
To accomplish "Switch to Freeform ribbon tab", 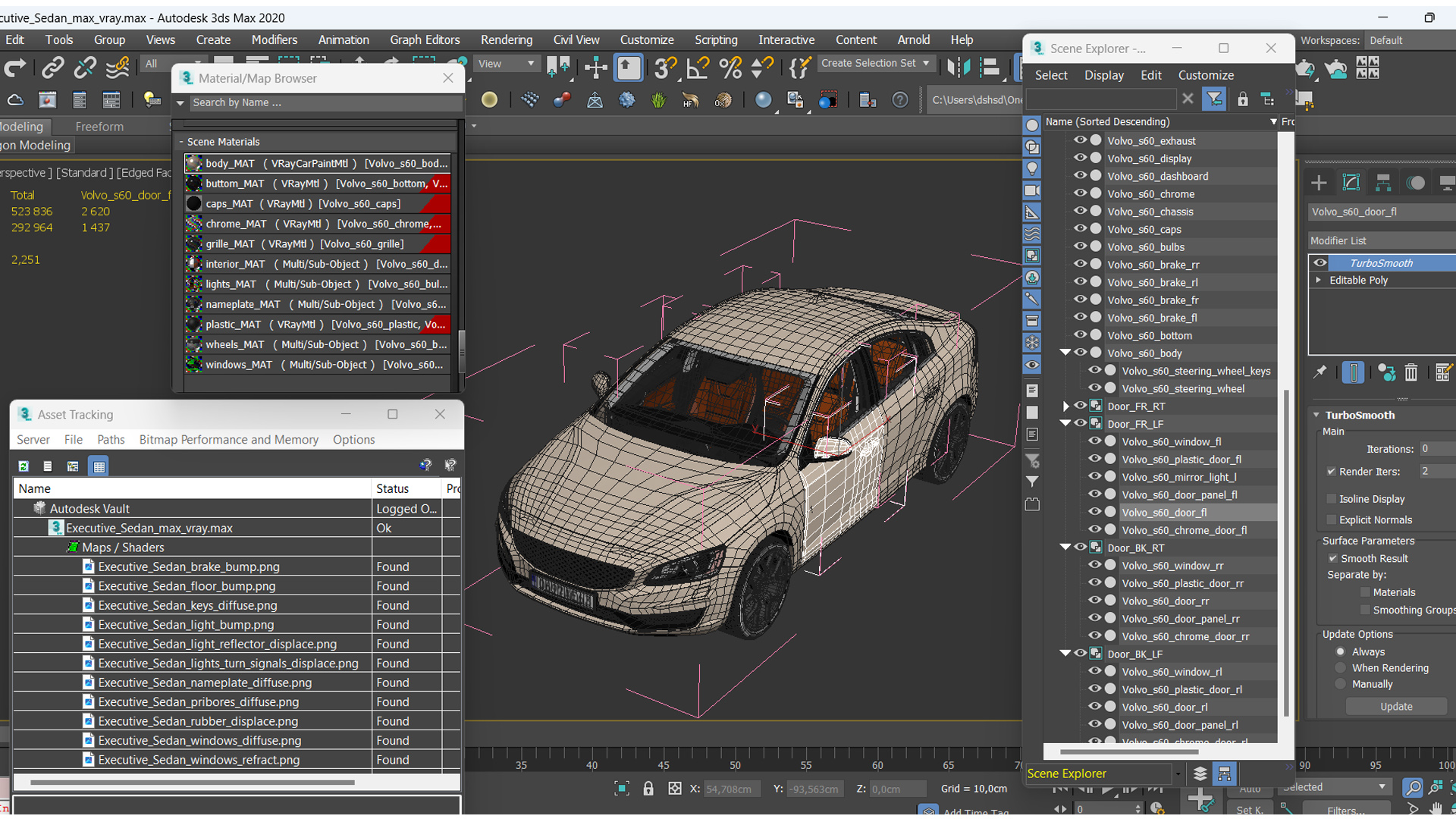I will tap(99, 127).
